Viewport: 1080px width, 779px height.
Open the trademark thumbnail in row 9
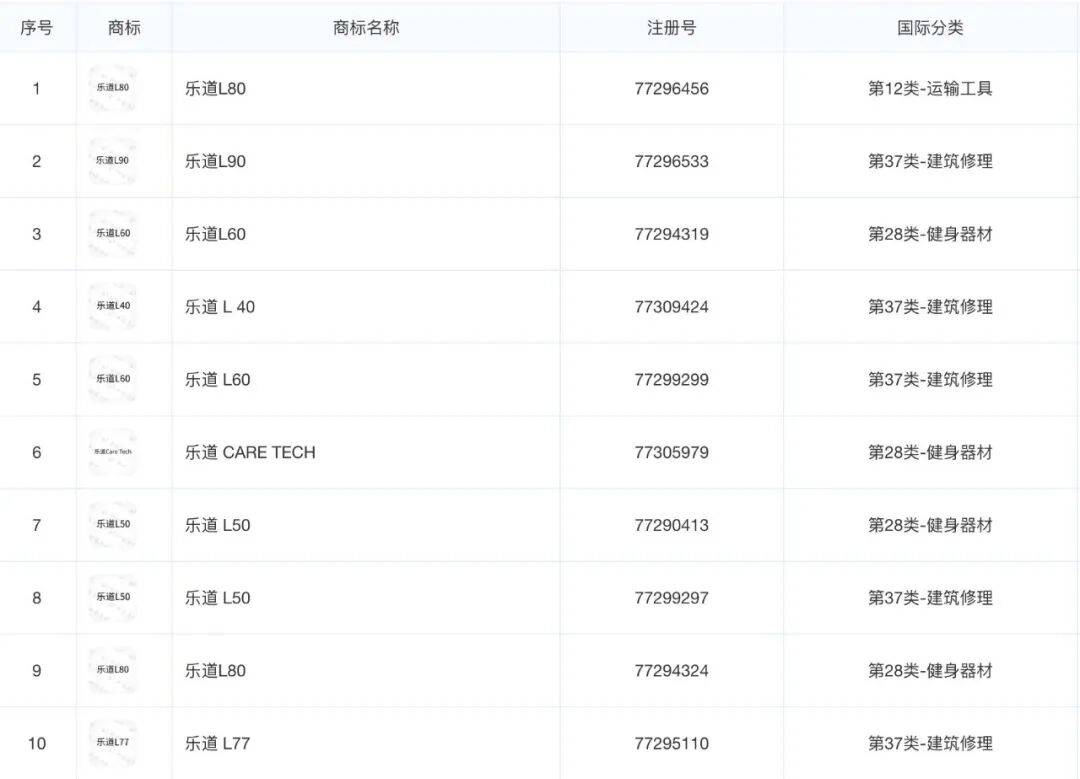click(x=112, y=671)
